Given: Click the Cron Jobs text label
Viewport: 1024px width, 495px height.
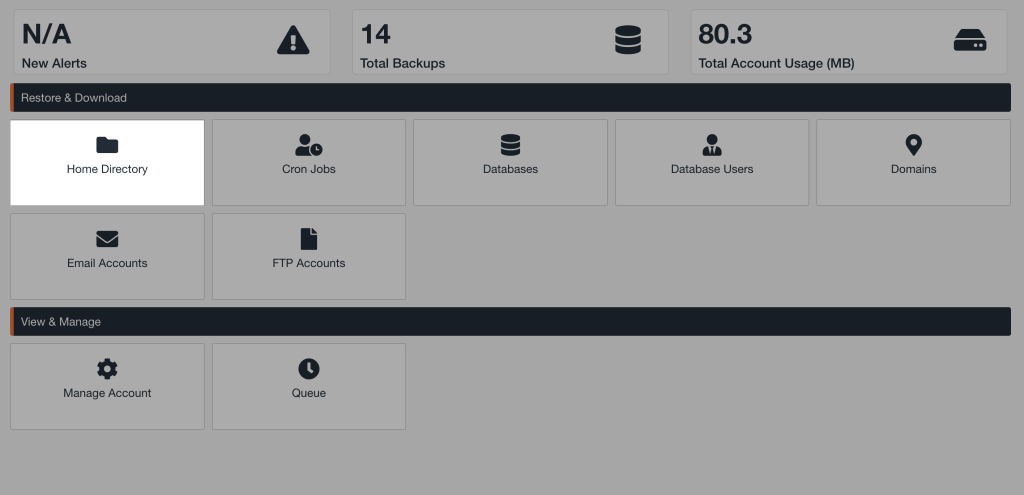Looking at the screenshot, I should pos(308,169).
